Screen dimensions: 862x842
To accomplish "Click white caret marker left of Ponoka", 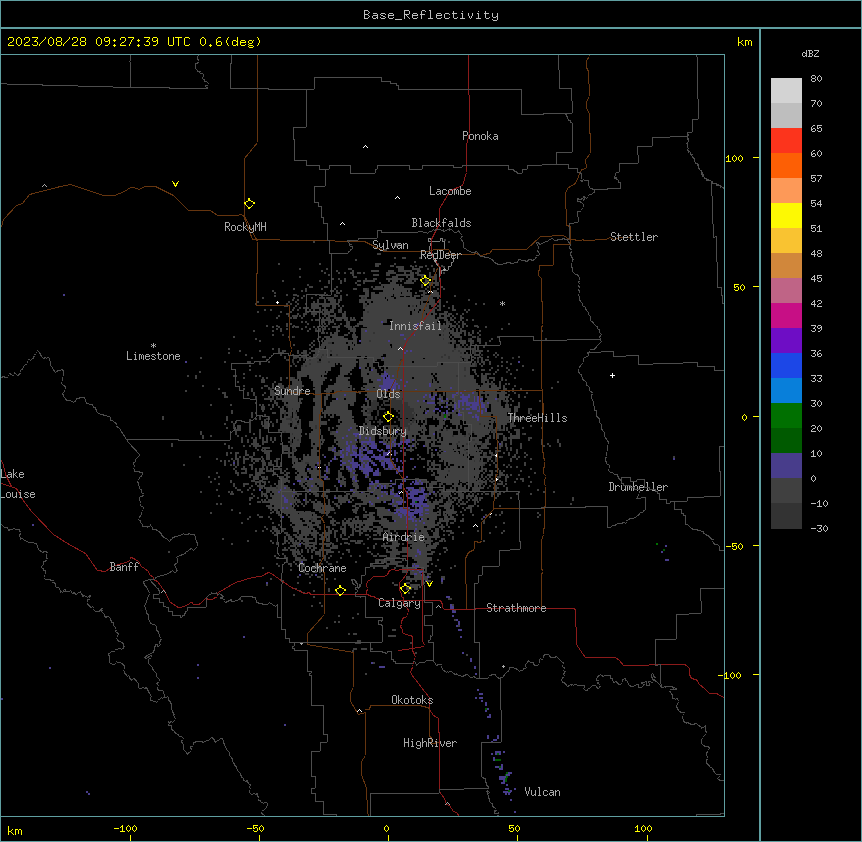I will point(365,147).
